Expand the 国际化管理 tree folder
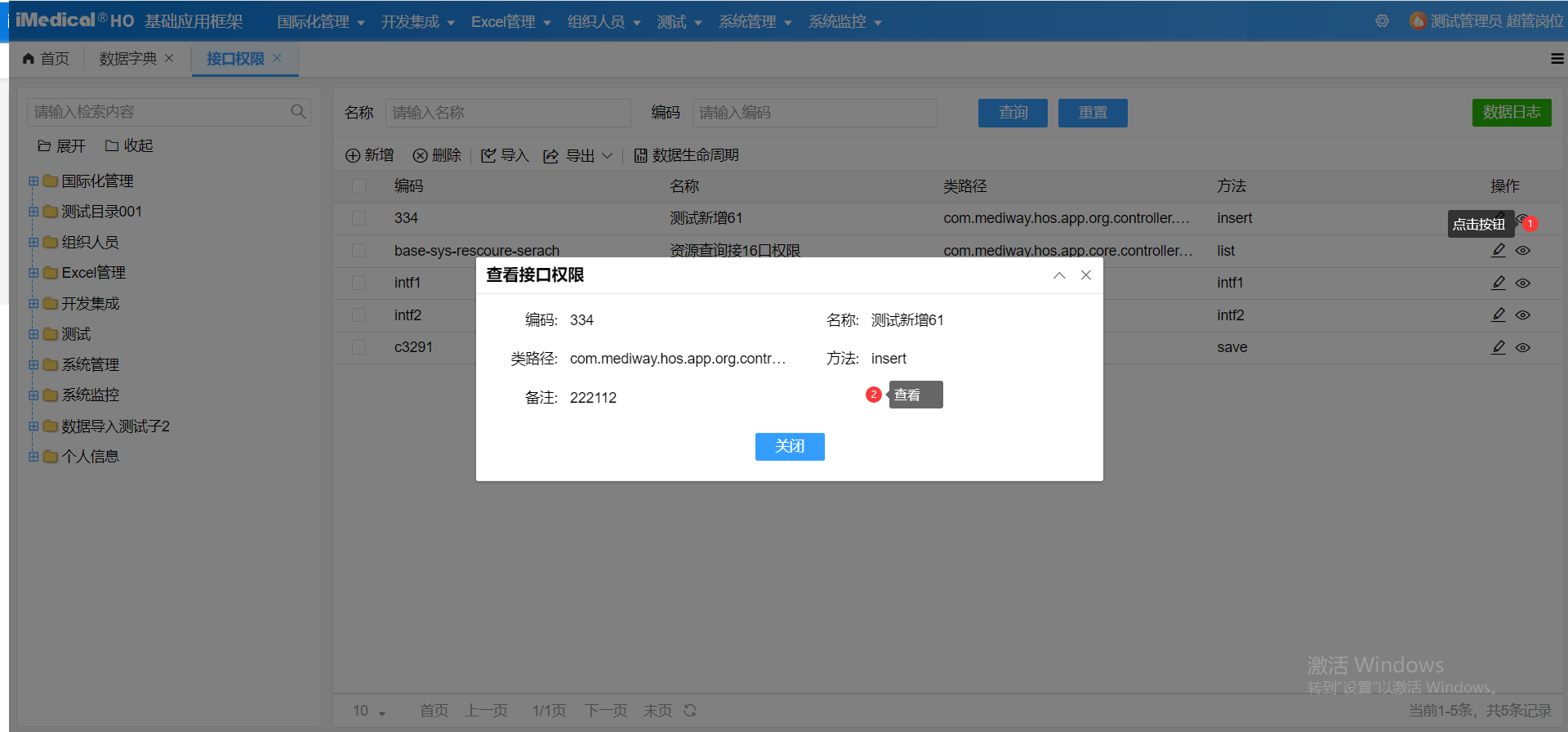The image size is (1568, 732). click(x=33, y=181)
